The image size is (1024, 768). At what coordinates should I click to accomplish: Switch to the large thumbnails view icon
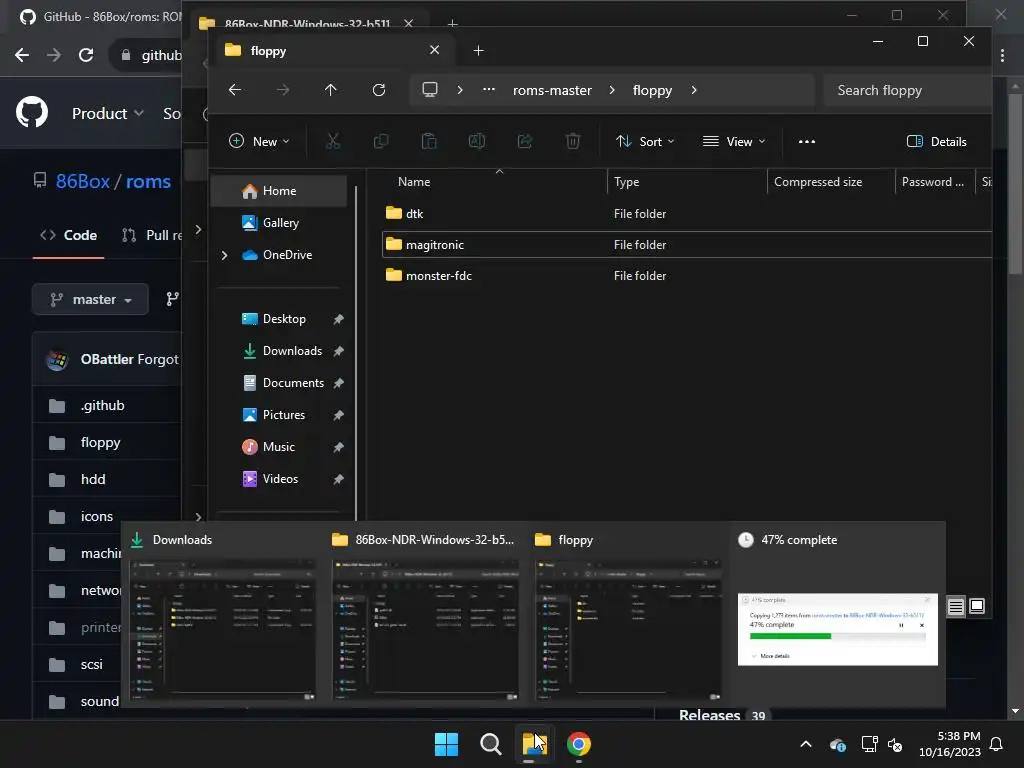977,607
